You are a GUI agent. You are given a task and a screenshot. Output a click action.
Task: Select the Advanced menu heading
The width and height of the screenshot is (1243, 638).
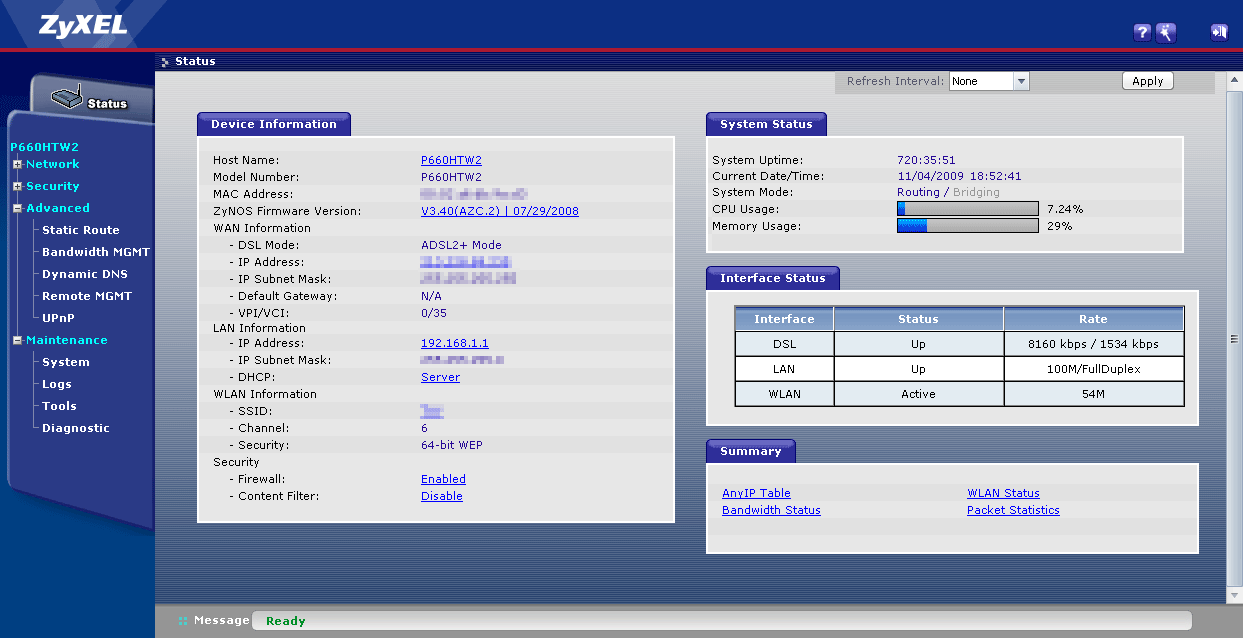58,208
